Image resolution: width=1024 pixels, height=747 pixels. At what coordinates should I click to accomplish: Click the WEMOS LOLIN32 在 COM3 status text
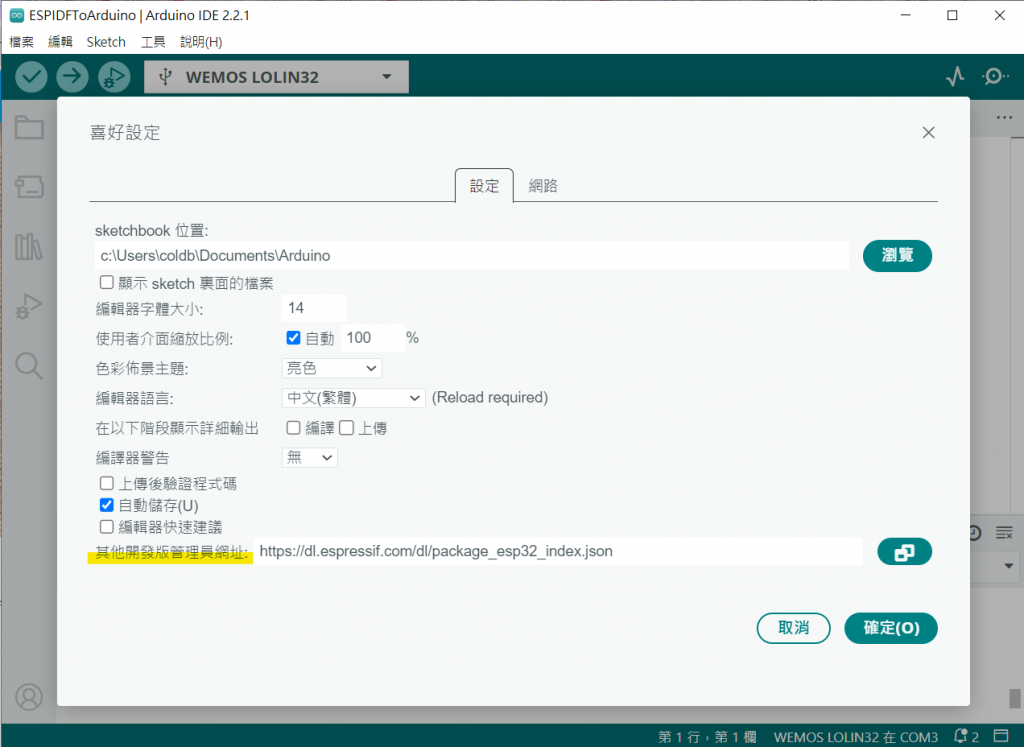tap(856, 737)
